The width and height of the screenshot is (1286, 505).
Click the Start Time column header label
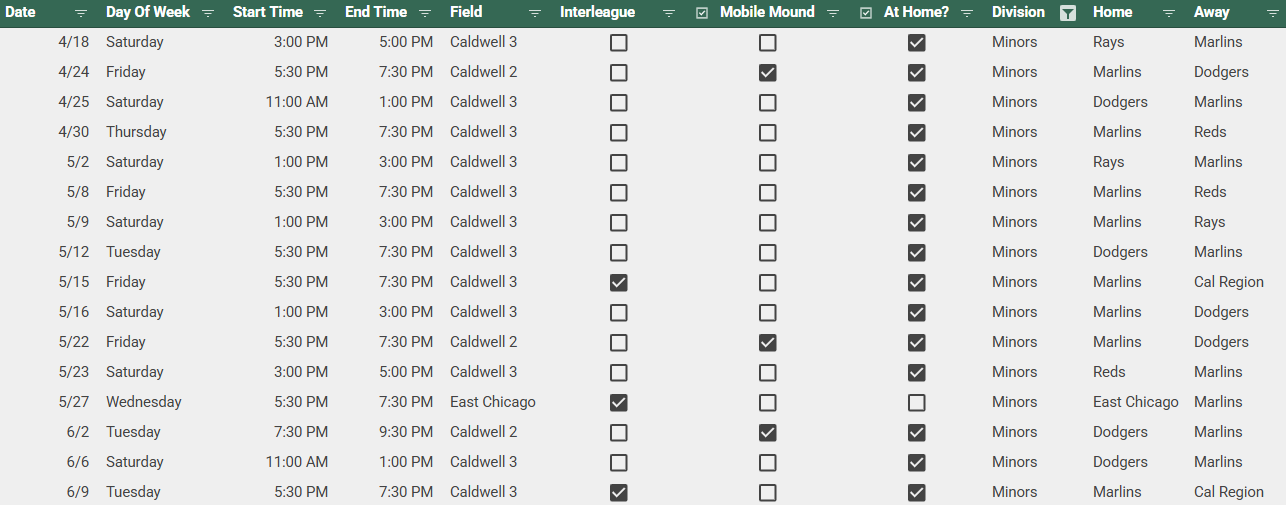[268, 13]
